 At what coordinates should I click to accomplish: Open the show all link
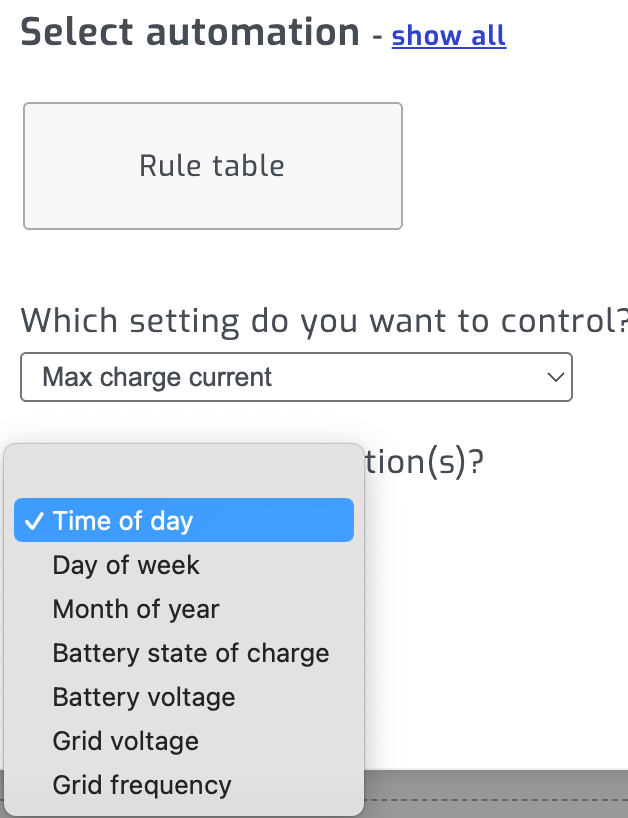pyautogui.click(x=448, y=36)
